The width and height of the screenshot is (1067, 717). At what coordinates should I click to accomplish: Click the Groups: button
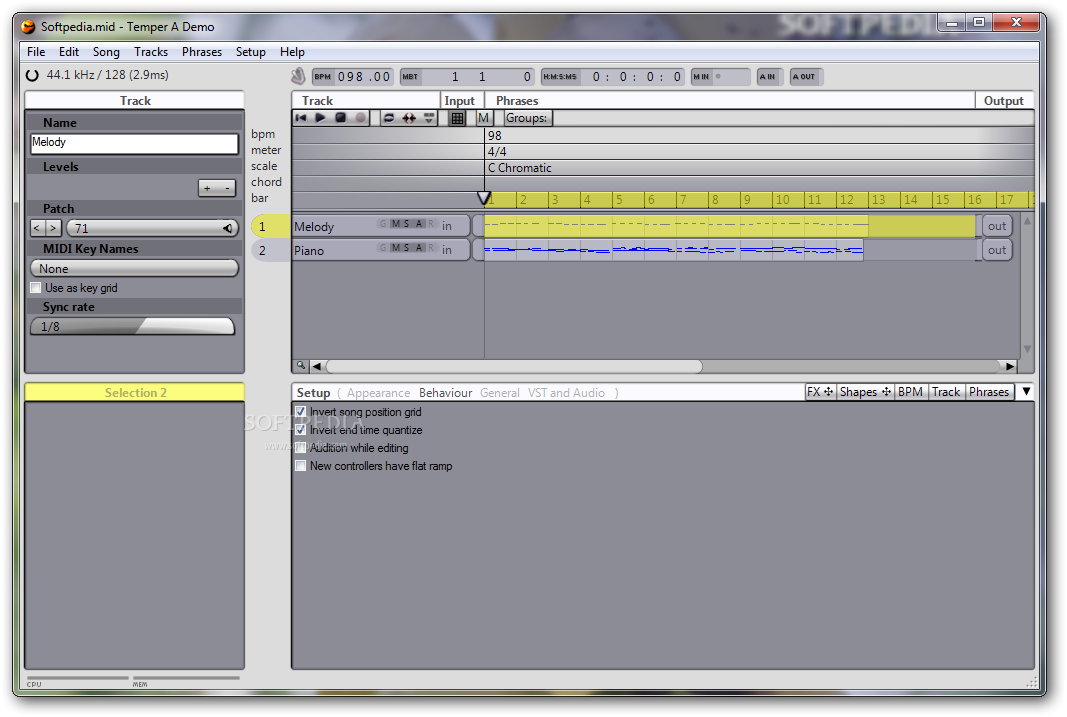(x=527, y=118)
